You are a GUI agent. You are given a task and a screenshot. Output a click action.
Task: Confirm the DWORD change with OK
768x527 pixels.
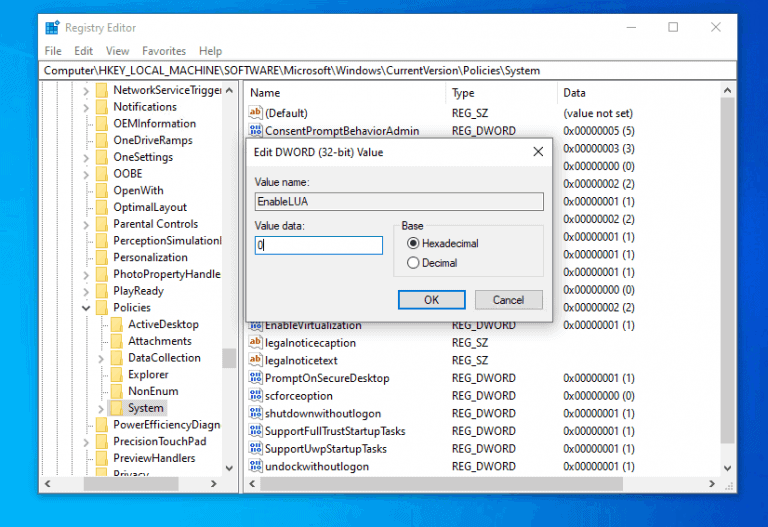click(431, 300)
